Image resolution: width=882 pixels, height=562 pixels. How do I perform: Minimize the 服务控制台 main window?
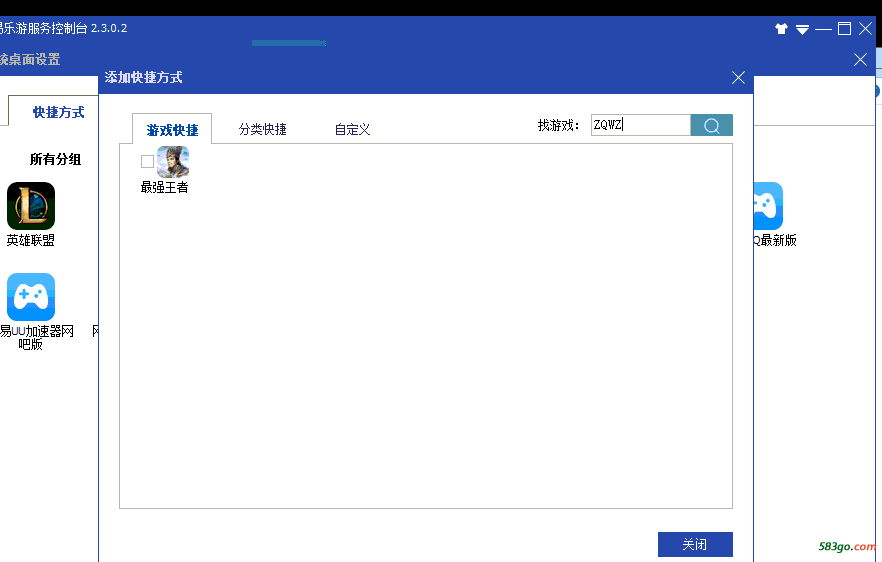(823, 29)
